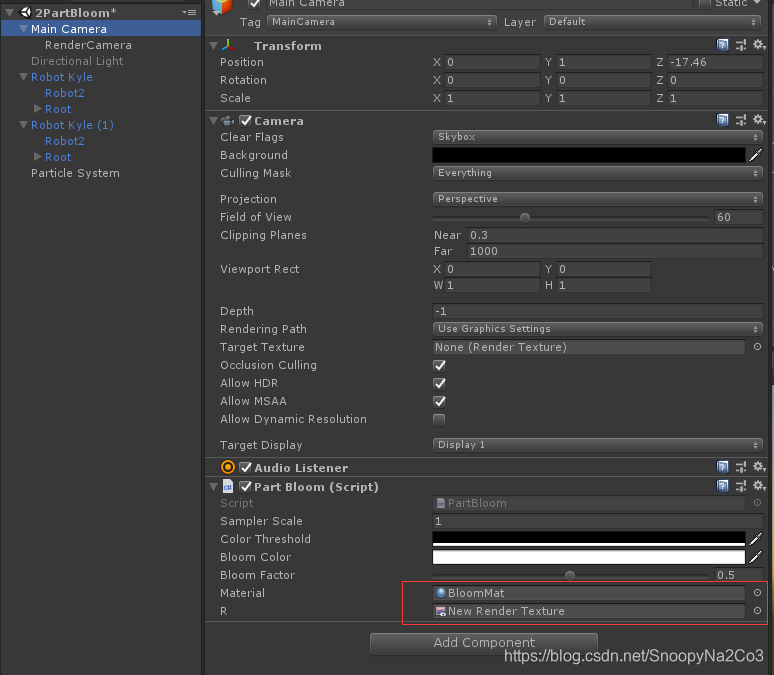Viewport: 774px width, 675px height.
Task: Open Target Texture object picker
Action: click(x=757, y=347)
